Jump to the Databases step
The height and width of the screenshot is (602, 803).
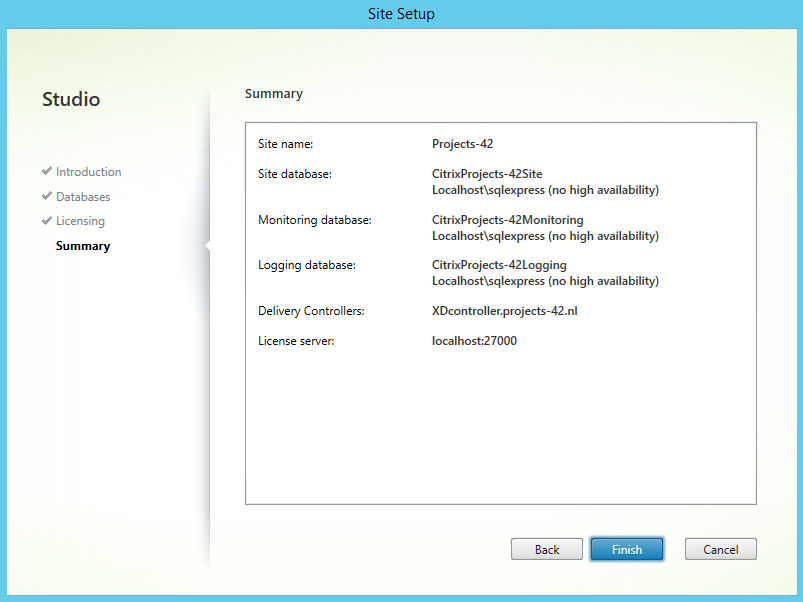pos(83,197)
